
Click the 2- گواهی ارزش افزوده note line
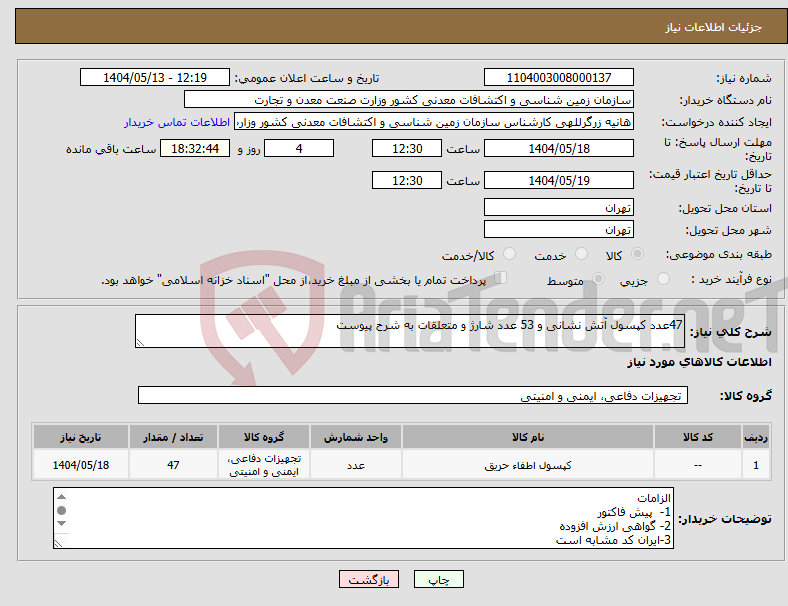[x=615, y=526]
